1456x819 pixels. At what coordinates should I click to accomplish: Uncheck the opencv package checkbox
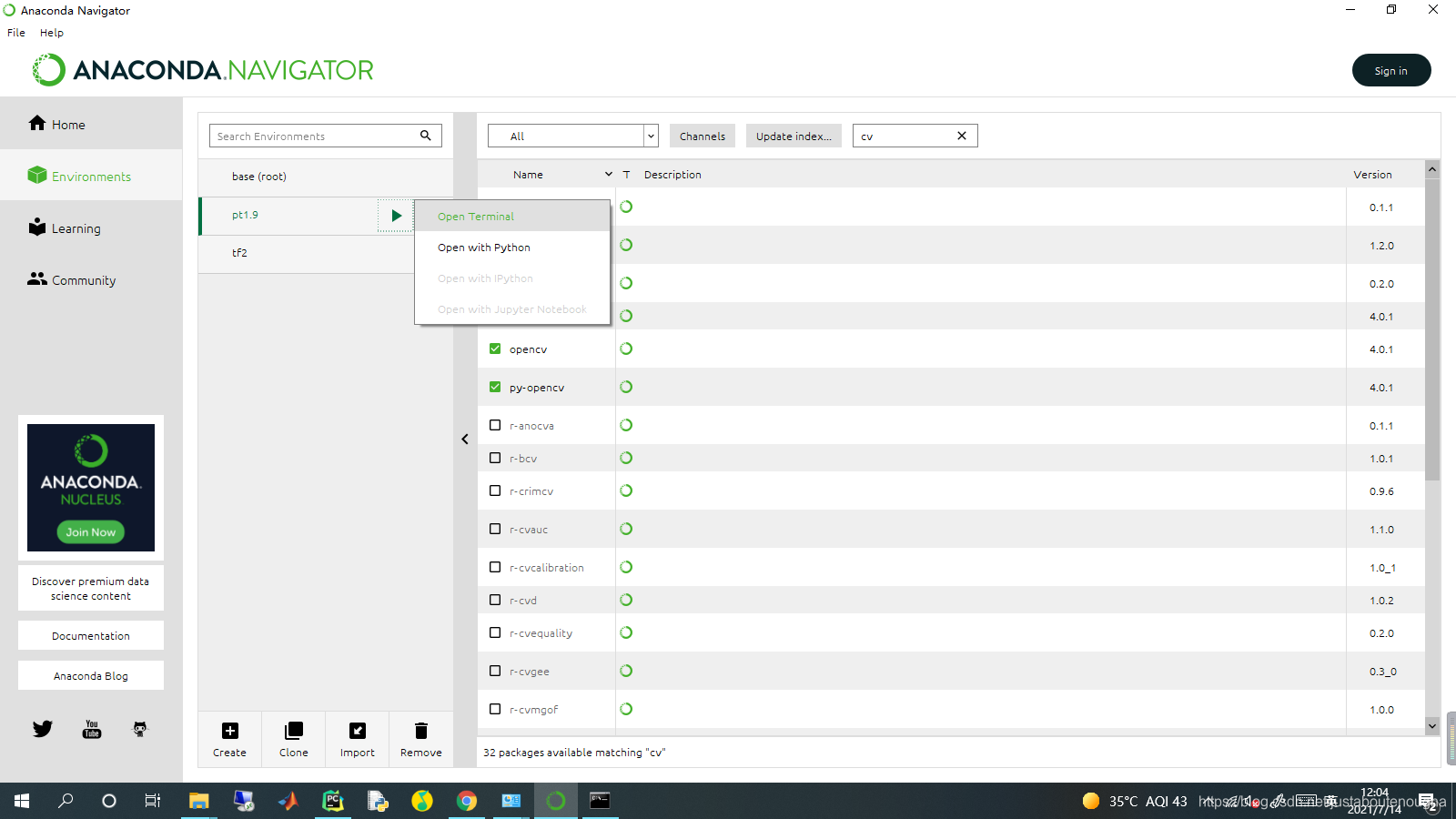[x=495, y=349]
